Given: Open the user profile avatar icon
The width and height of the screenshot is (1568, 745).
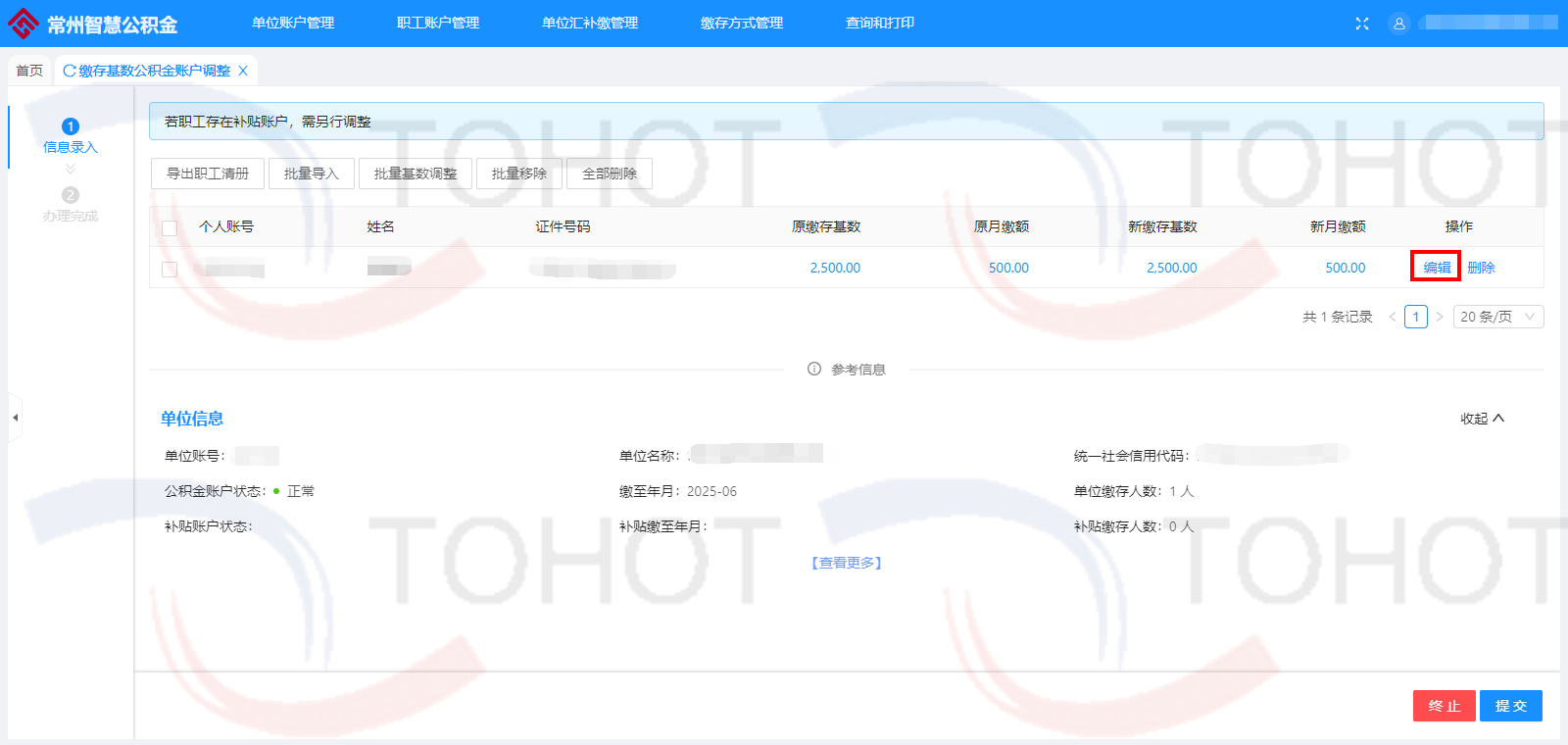Looking at the screenshot, I should click(1398, 24).
